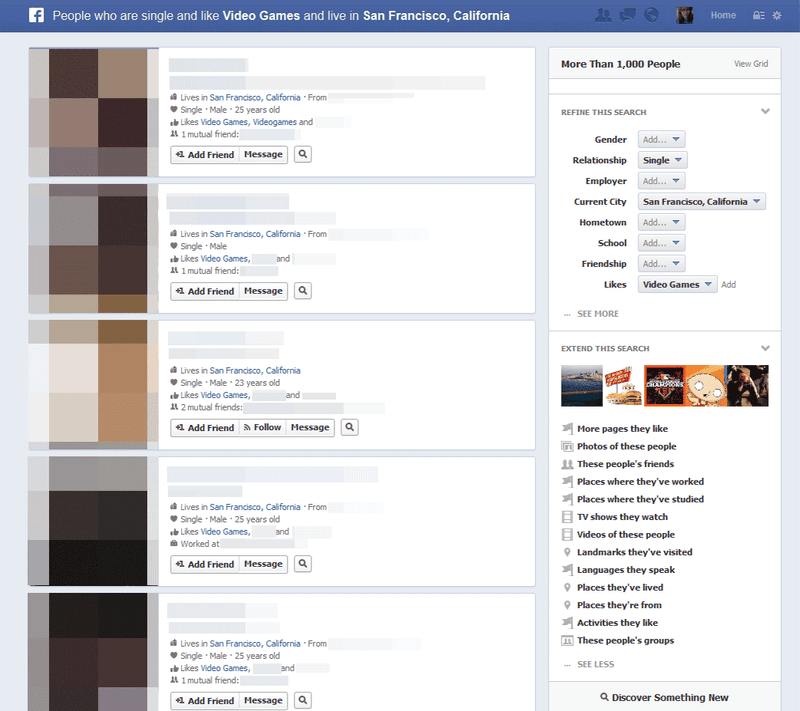The width and height of the screenshot is (800, 711).
Task: Open Likes Video Games dropdown
Action: pyautogui.click(x=677, y=285)
